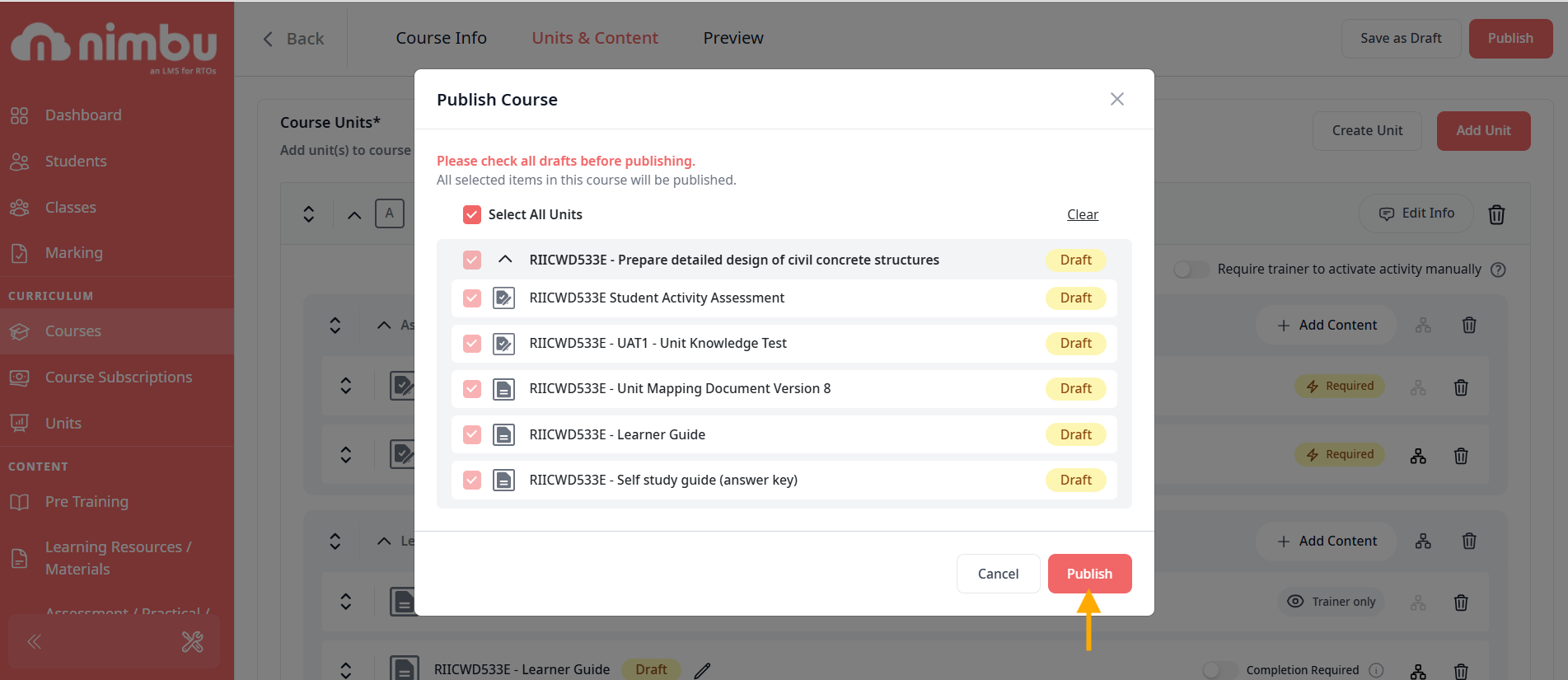Click the UAT1 Unit Knowledge Test icon
The height and width of the screenshot is (680, 1568).
click(503, 344)
